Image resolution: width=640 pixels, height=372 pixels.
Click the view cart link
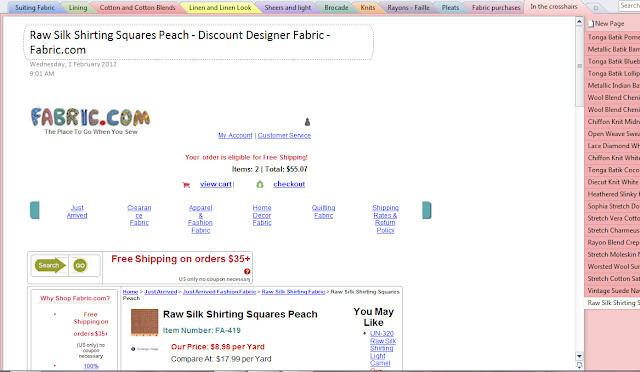216,184
